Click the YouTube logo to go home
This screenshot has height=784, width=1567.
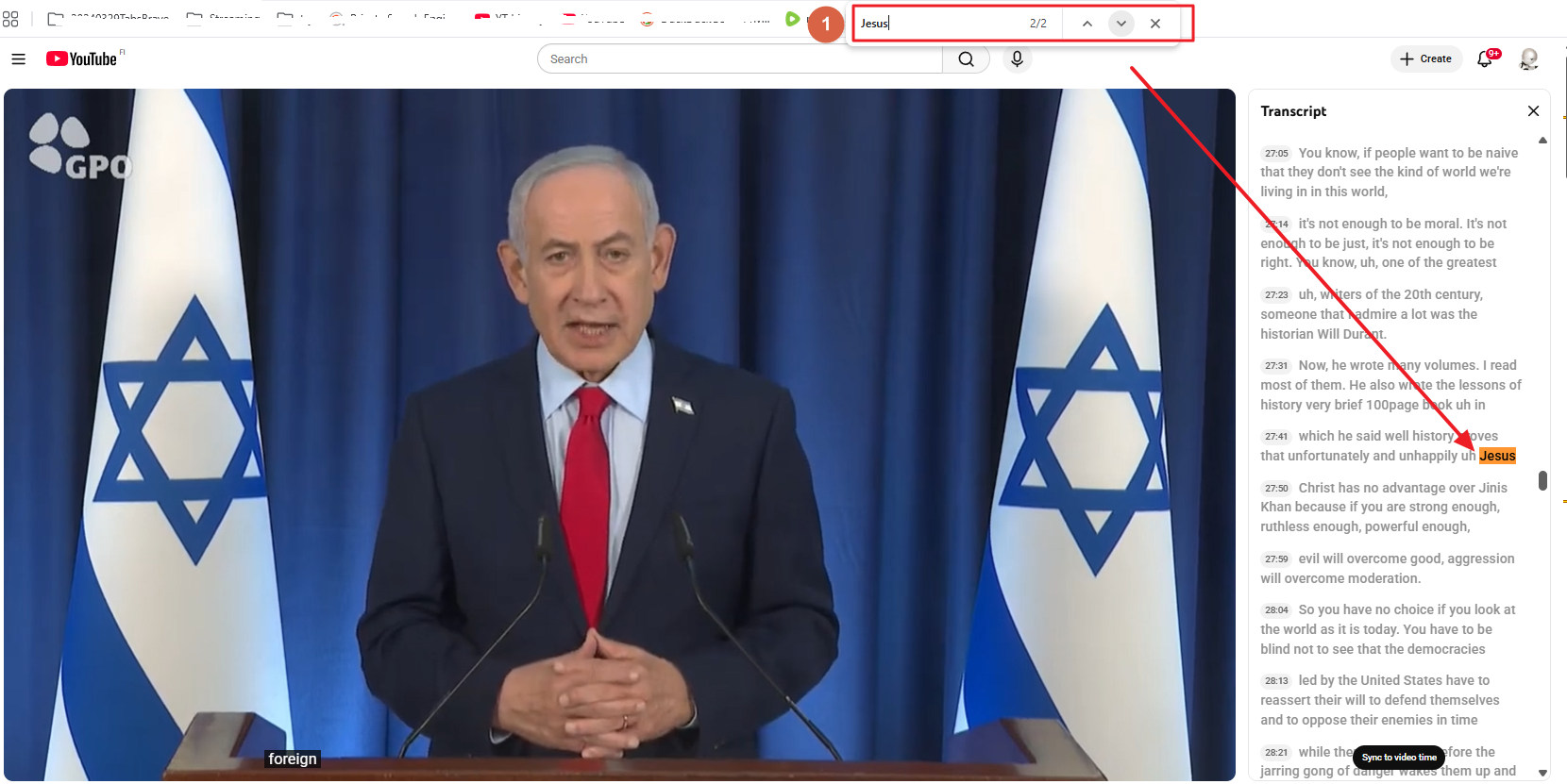tap(82, 58)
